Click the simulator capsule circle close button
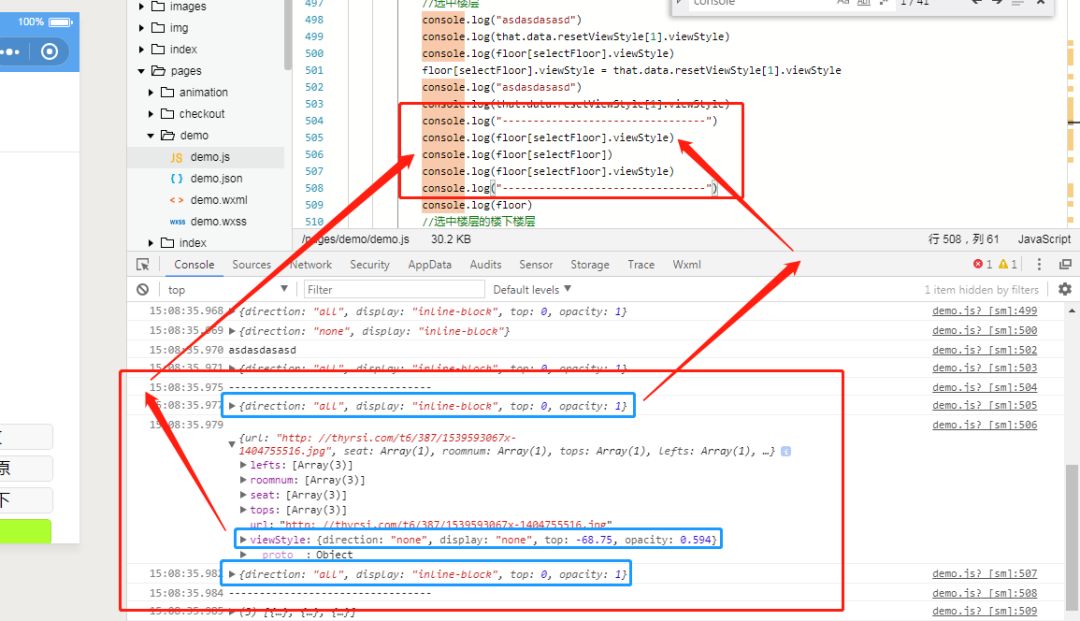Image resolution: width=1080 pixels, height=621 pixels. click(50, 52)
